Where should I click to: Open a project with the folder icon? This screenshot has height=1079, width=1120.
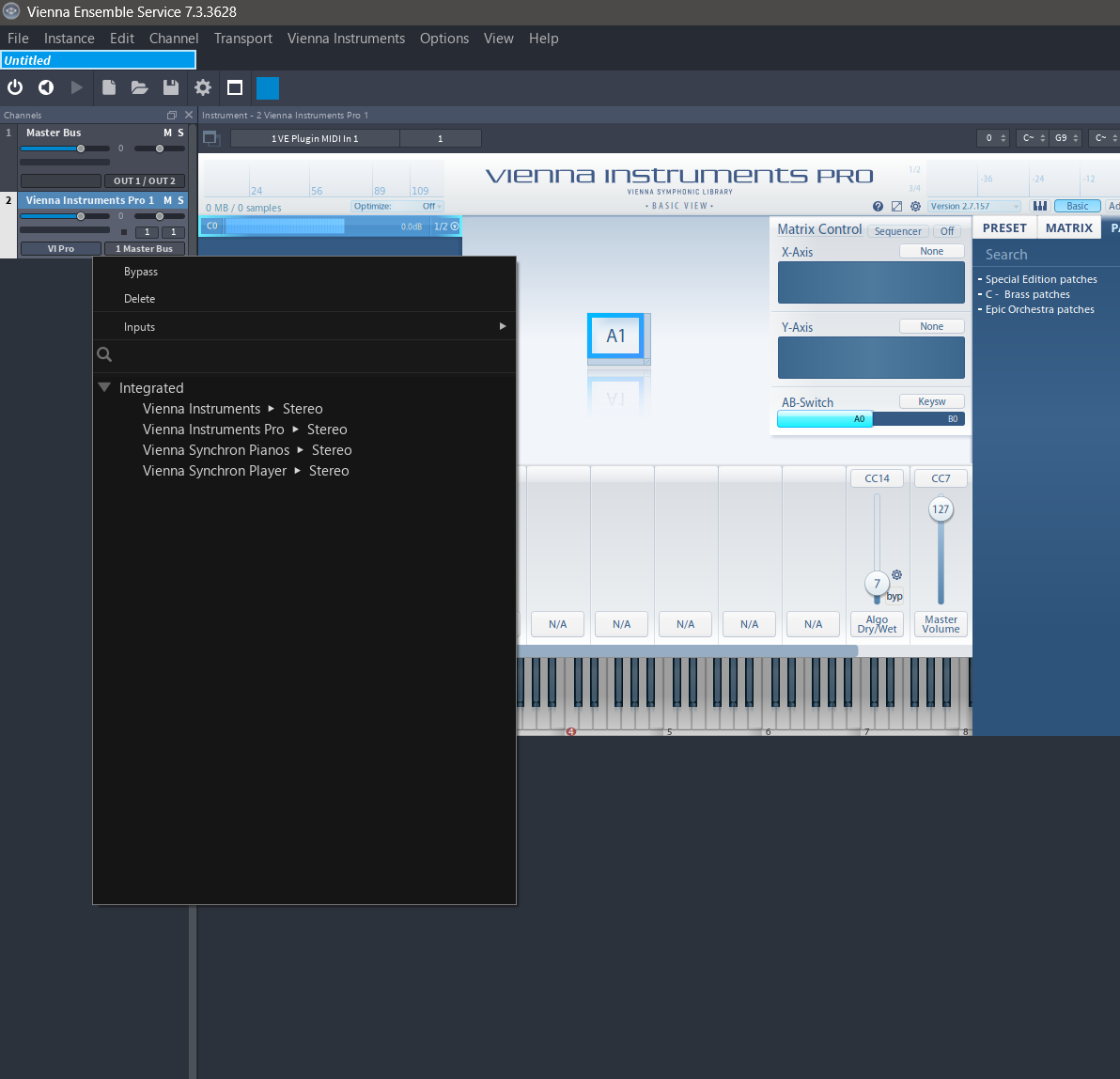[x=139, y=87]
